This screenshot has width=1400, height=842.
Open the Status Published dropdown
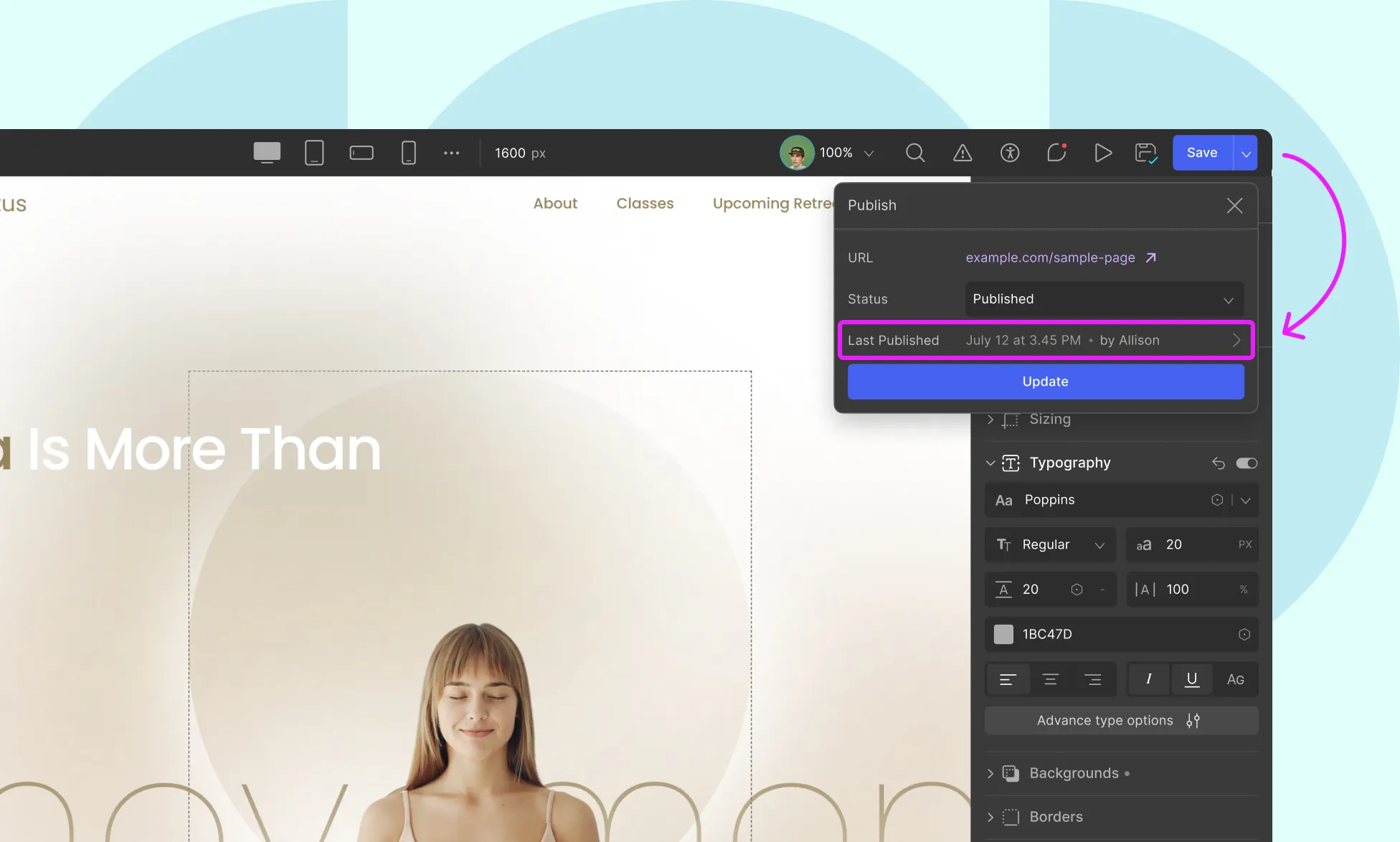pyautogui.click(x=1104, y=299)
